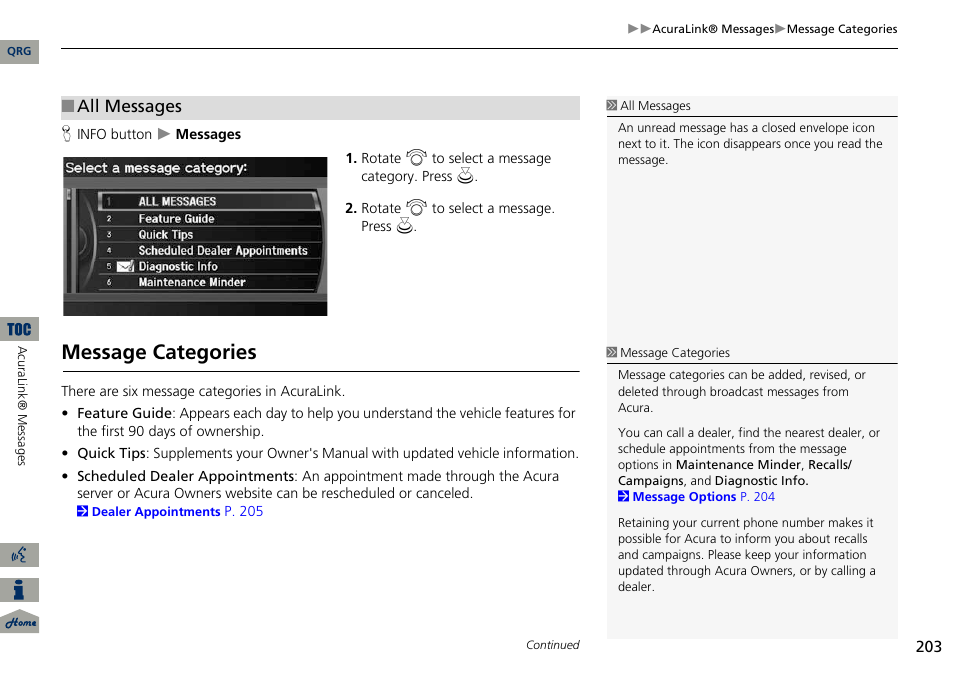Open the TOC table of contents tab
Viewport: 954px width, 674px height.
(19, 330)
